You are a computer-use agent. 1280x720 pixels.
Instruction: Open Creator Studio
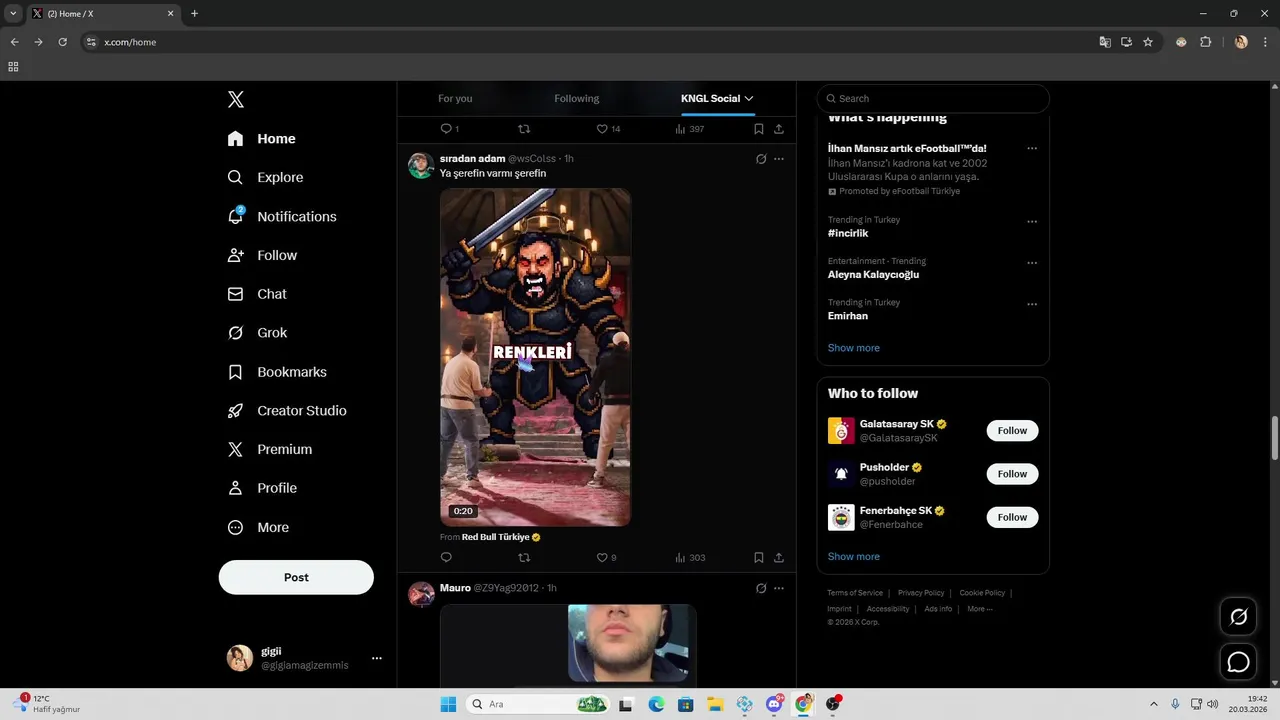288,411
